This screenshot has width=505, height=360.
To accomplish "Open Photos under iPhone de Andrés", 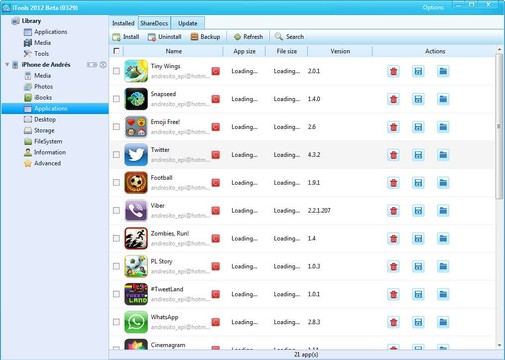I will tap(38, 86).
